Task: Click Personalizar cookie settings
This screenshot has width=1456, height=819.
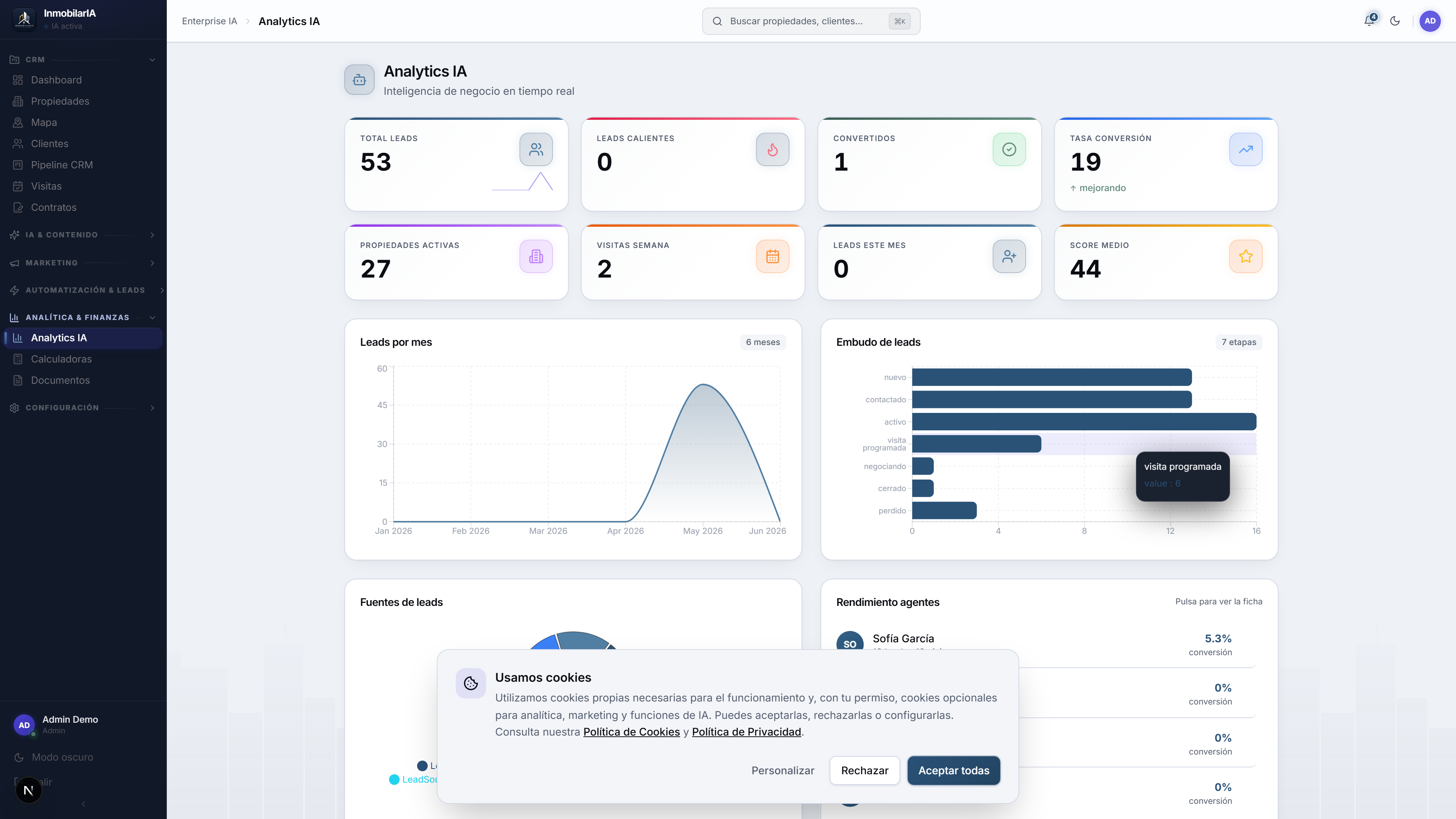Action: pyautogui.click(x=782, y=770)
